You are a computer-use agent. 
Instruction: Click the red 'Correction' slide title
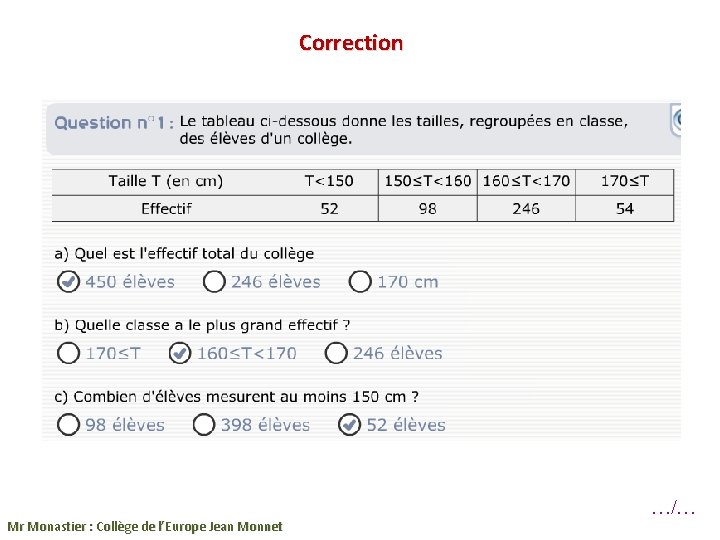pyautogui.click(x=351, y=43)
